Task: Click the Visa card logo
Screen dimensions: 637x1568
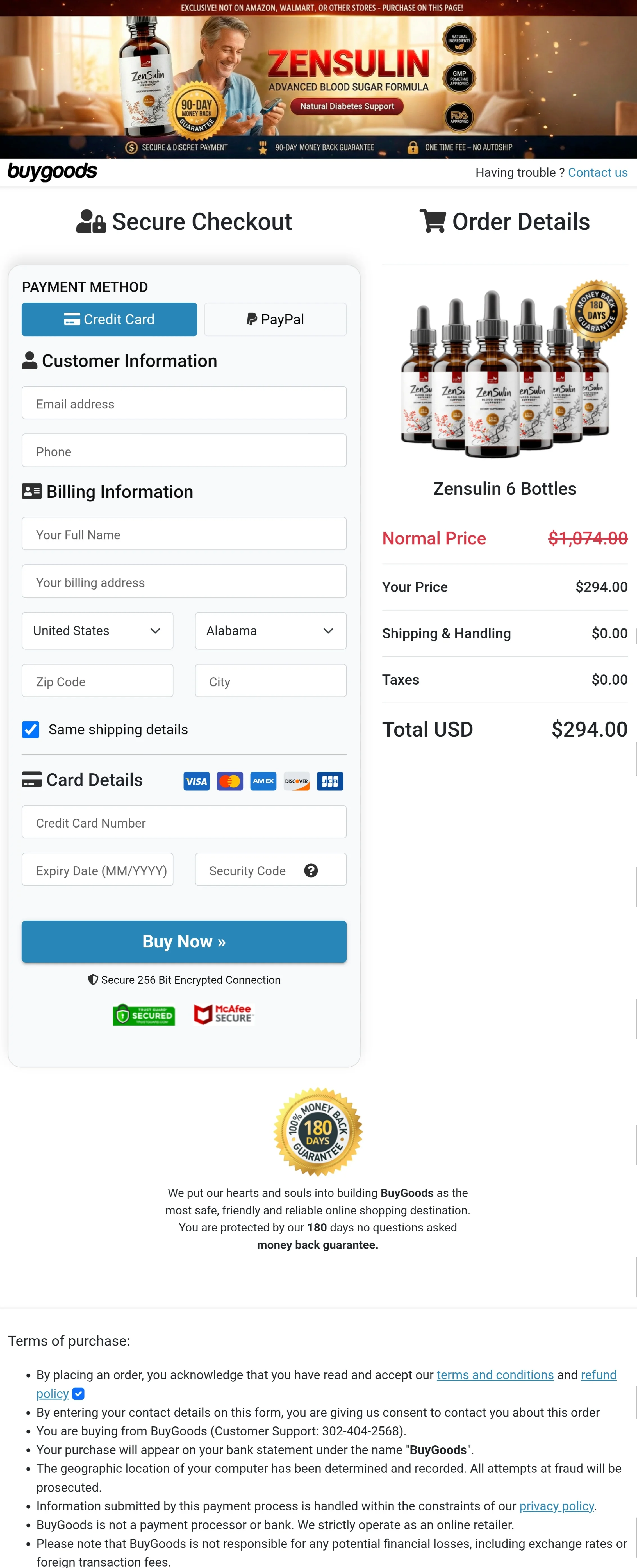Action: coord(197,781)
